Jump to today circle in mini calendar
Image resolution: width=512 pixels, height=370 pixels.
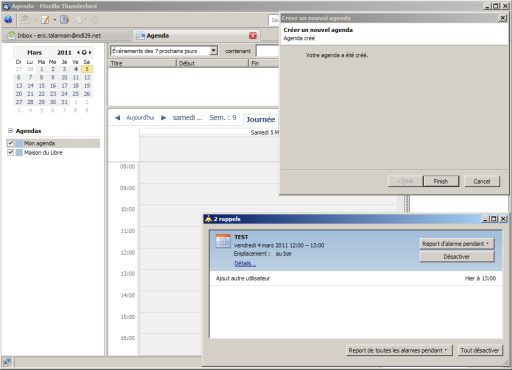[84, 52]
